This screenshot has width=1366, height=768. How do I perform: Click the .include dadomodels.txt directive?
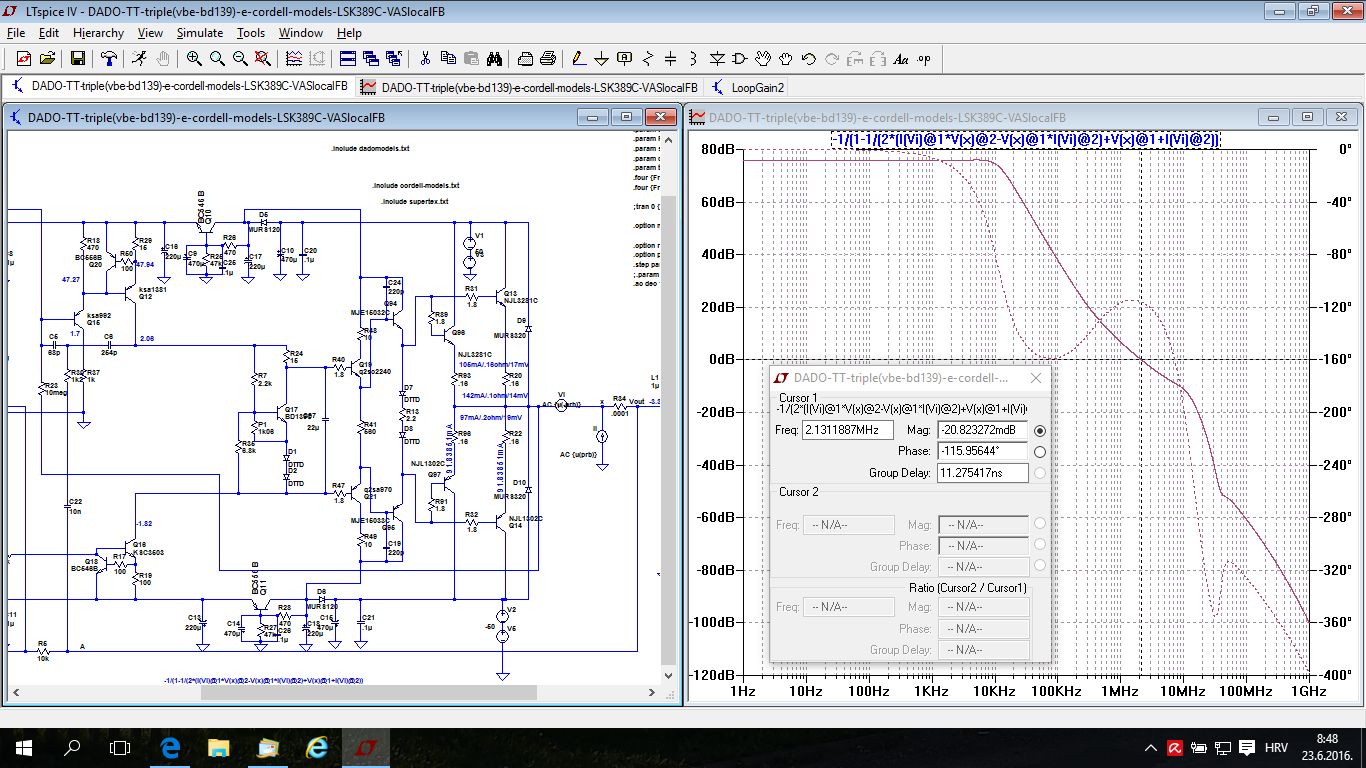(370, 148)
